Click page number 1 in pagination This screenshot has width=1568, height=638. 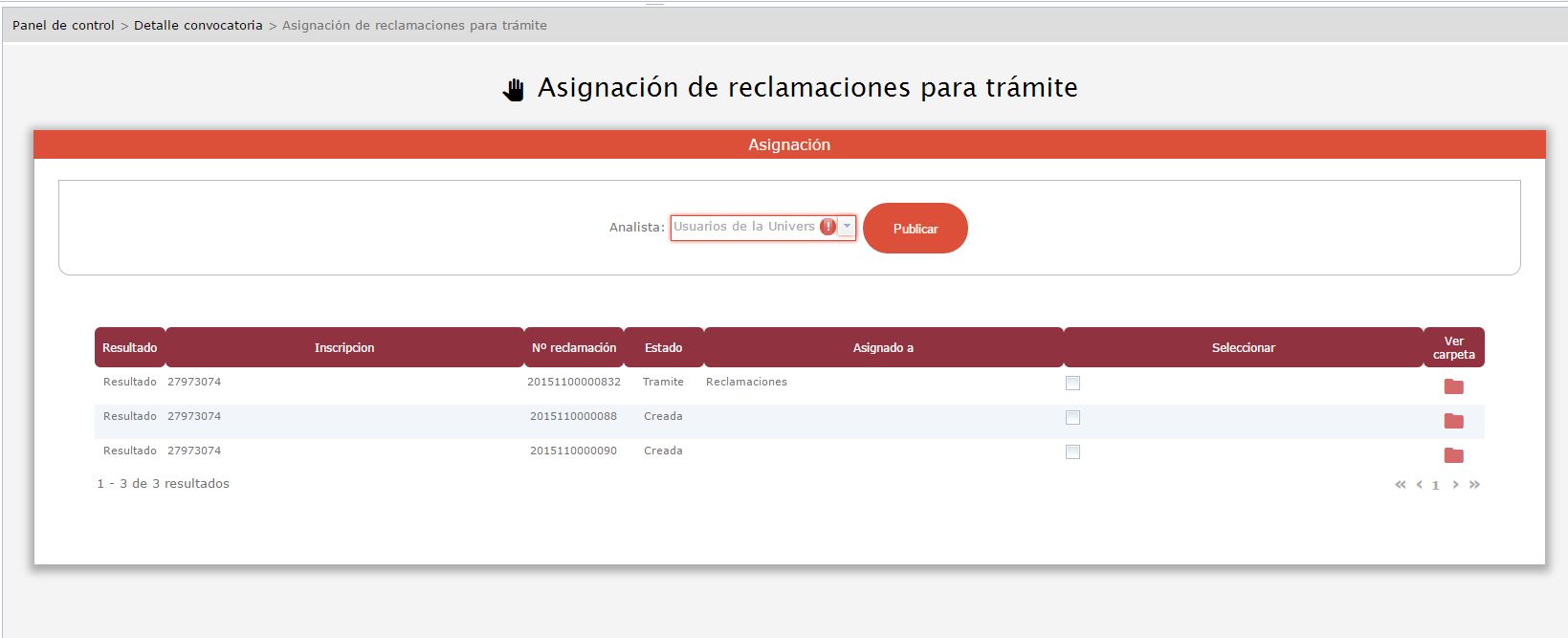click(x=1435, y=486)
